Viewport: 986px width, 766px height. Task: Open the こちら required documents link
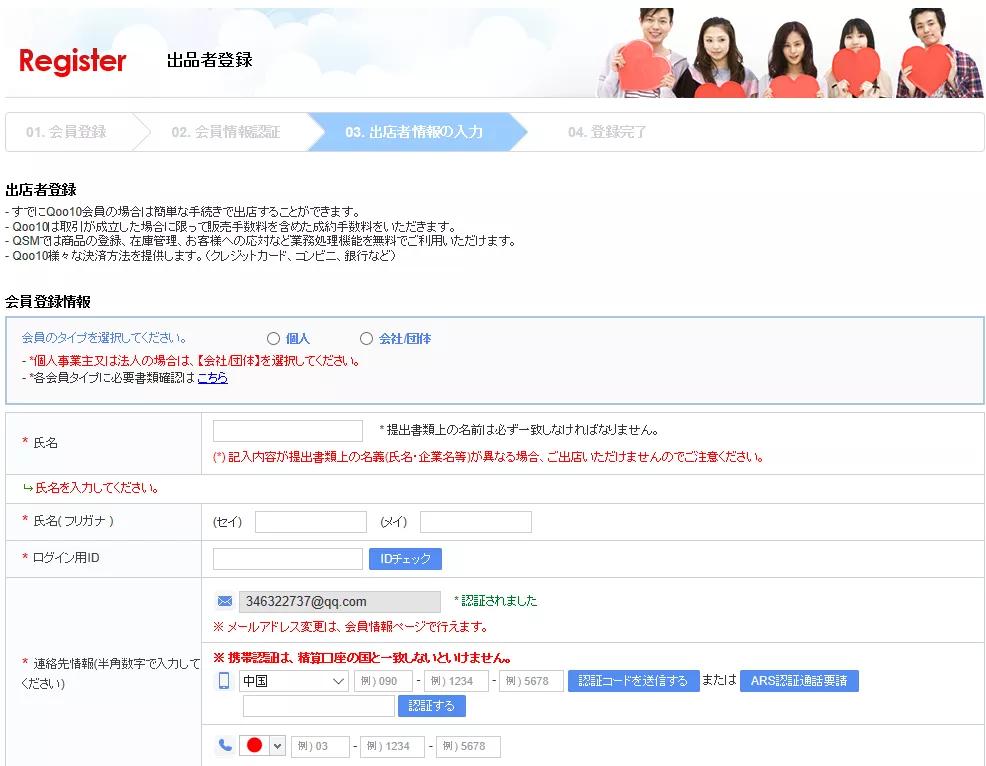(x=212, y=378)
